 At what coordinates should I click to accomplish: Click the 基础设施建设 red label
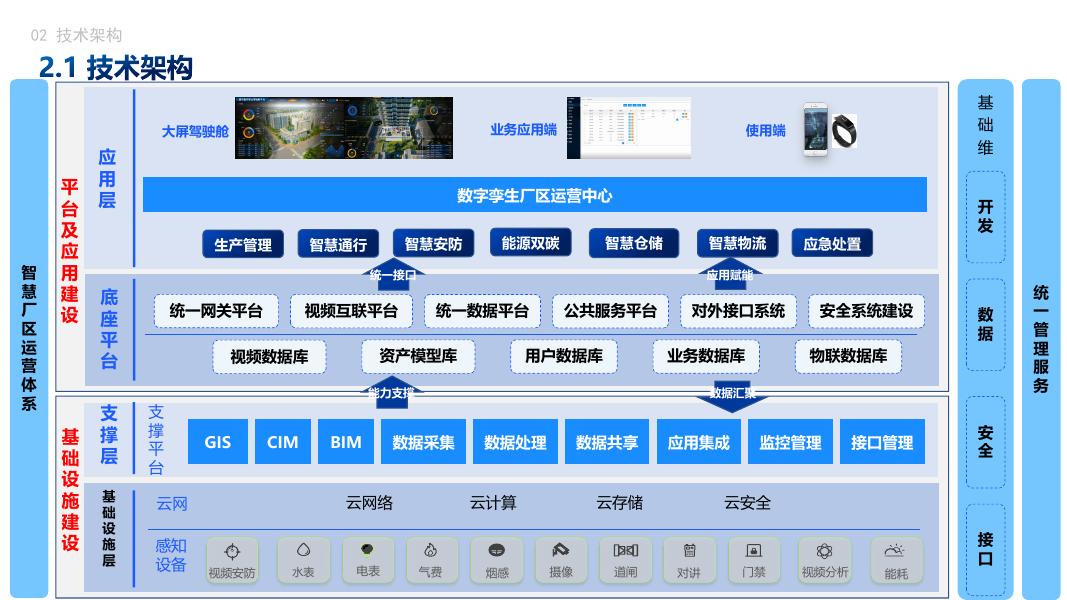(x=70, y=489)
